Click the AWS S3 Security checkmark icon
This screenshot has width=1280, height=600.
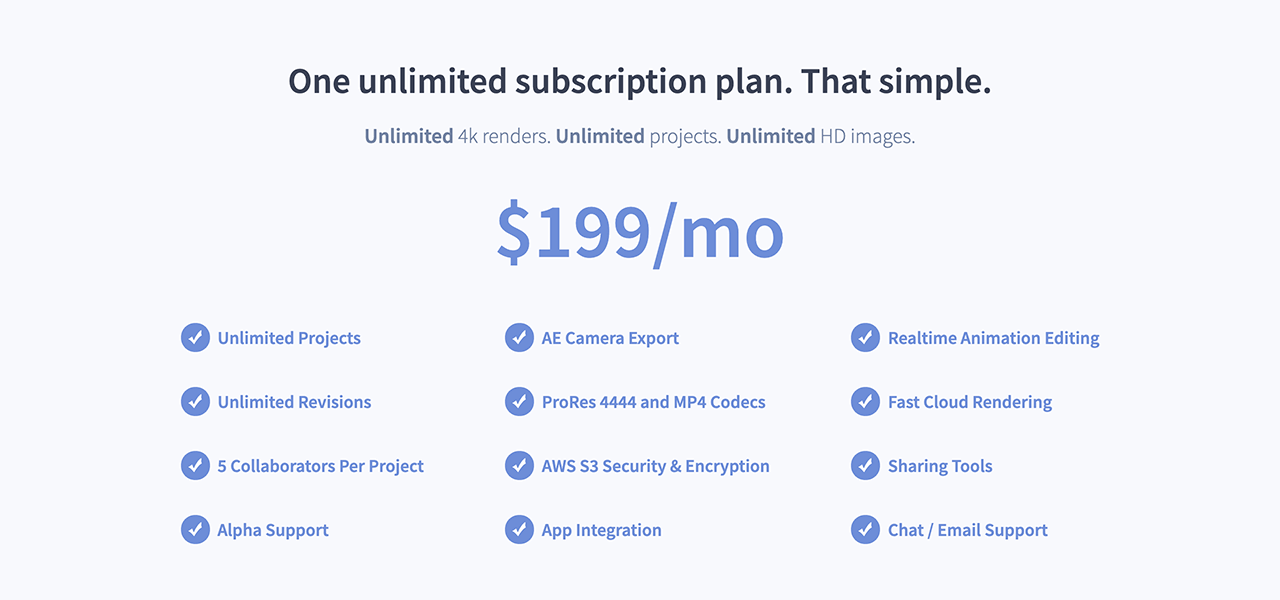tap(519, 466)
